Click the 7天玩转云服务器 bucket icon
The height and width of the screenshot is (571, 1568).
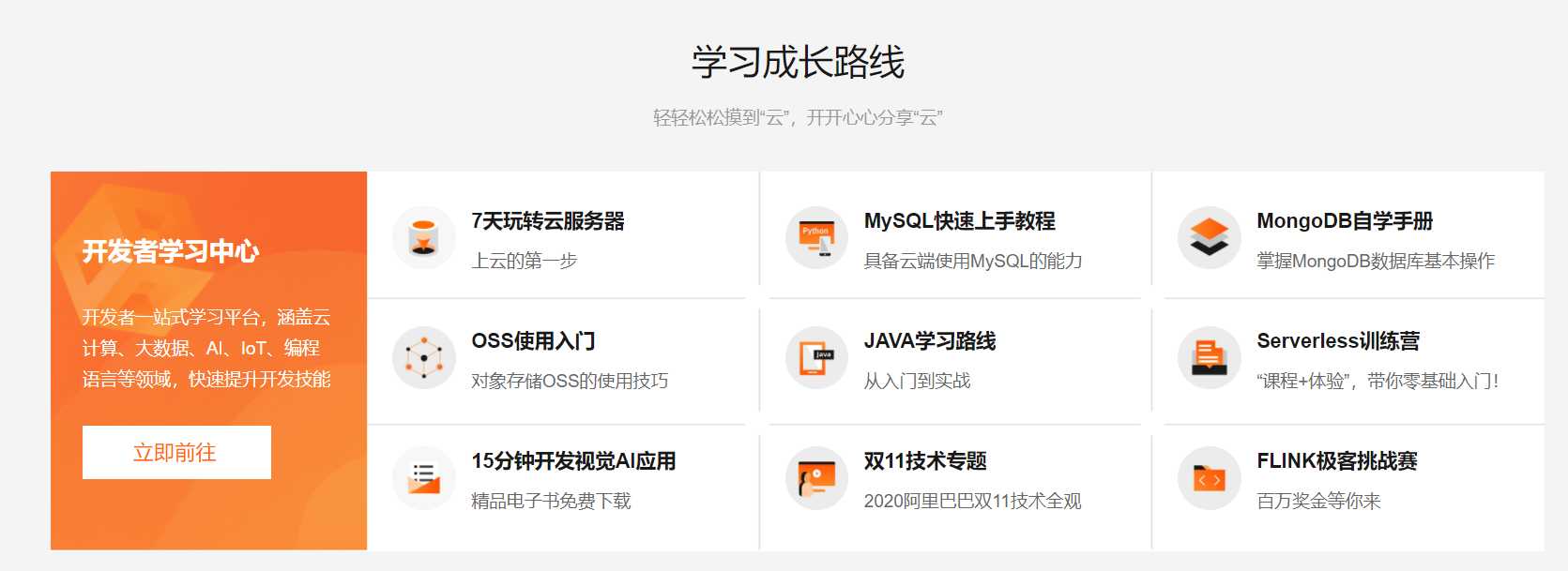424,238
